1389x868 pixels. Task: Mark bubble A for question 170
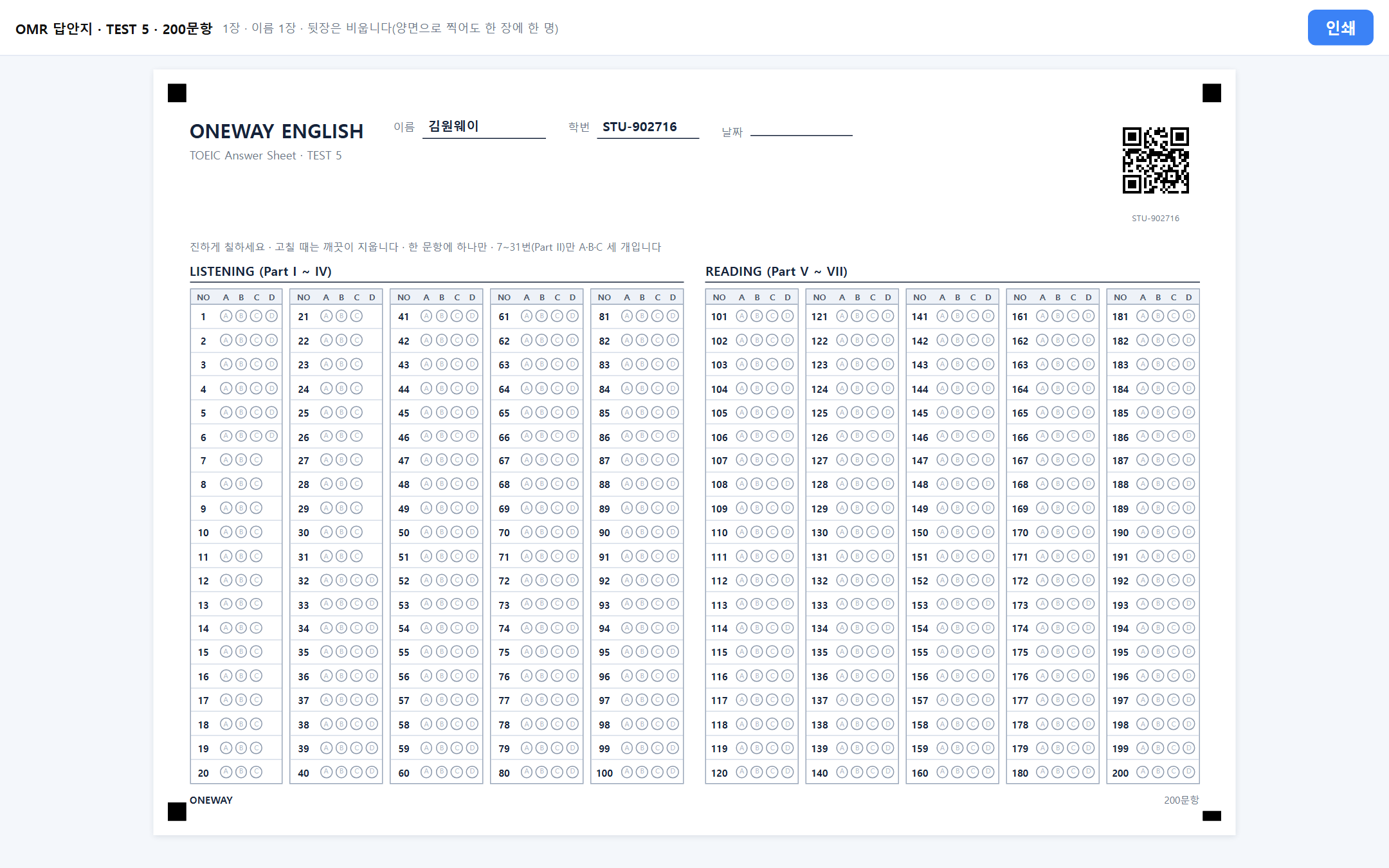[1042, 532]
